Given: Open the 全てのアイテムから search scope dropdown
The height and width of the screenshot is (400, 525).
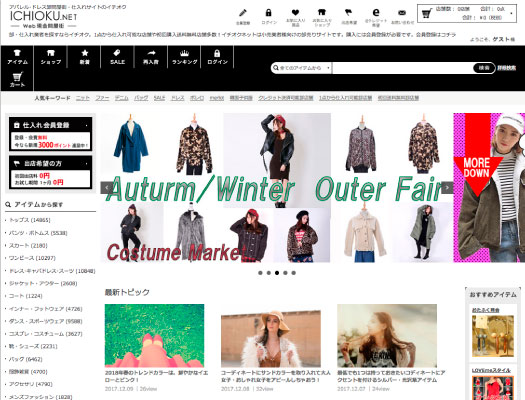Looking at the screenshot, I should click(x=301, y=68).
